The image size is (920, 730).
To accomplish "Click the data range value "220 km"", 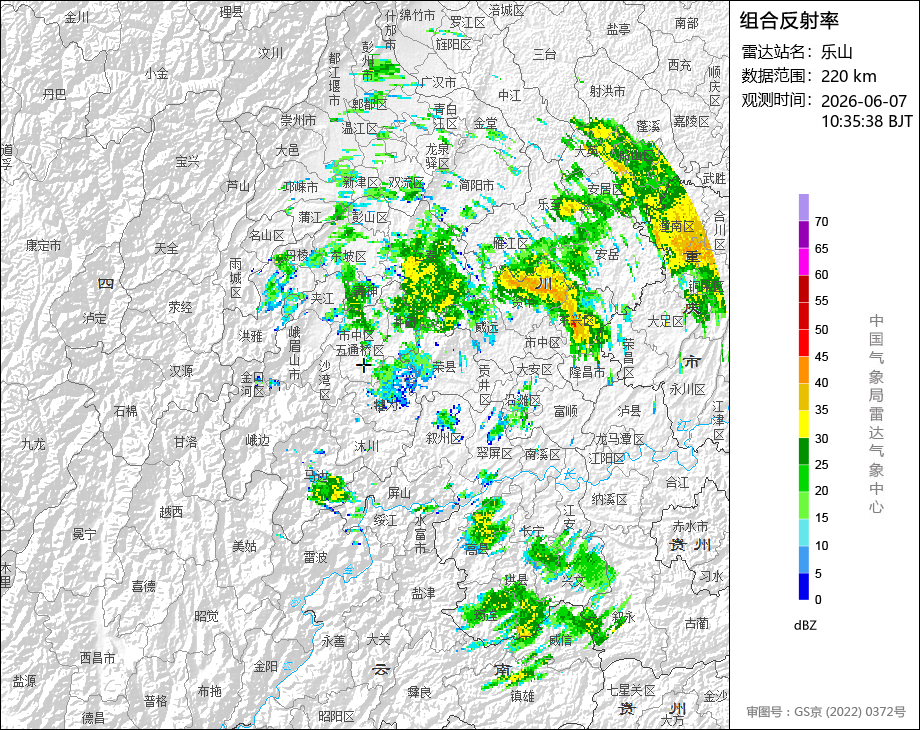I will point(848,76).
